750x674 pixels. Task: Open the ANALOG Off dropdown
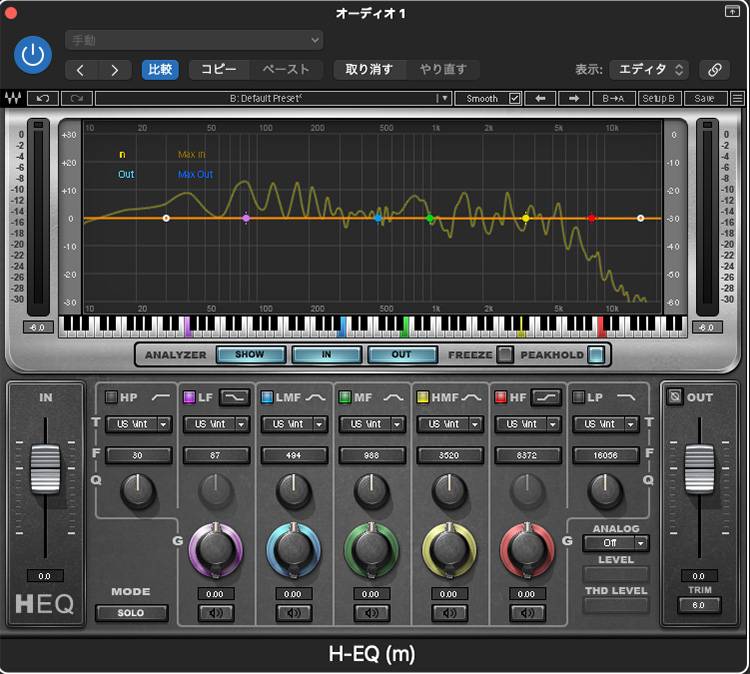pos(616,543)
